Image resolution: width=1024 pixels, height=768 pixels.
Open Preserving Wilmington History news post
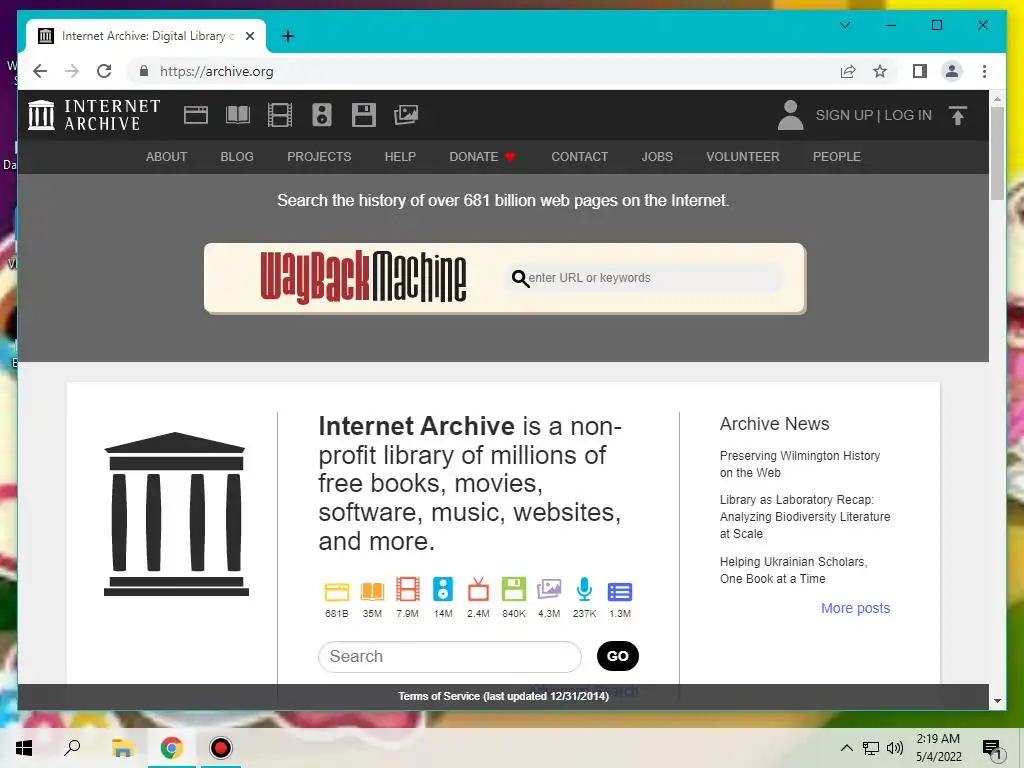point(800,464)
